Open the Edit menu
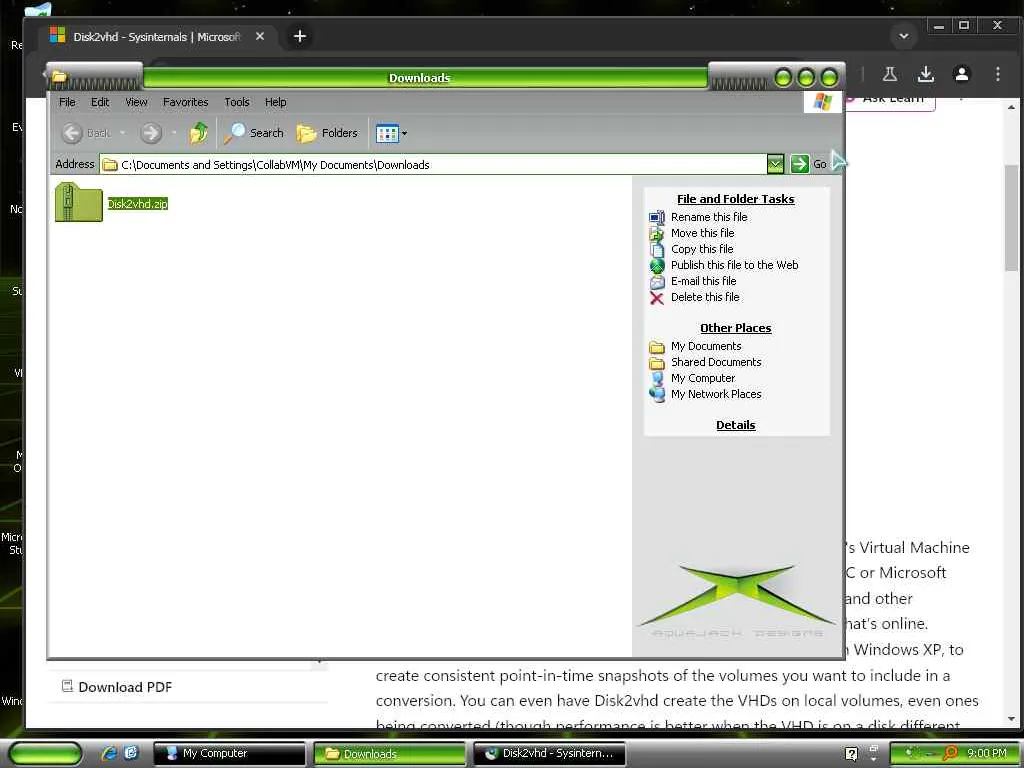Image resolution: width=1024 pixels, height=768 pixels. pyautogui.click(x=100, y=102)
